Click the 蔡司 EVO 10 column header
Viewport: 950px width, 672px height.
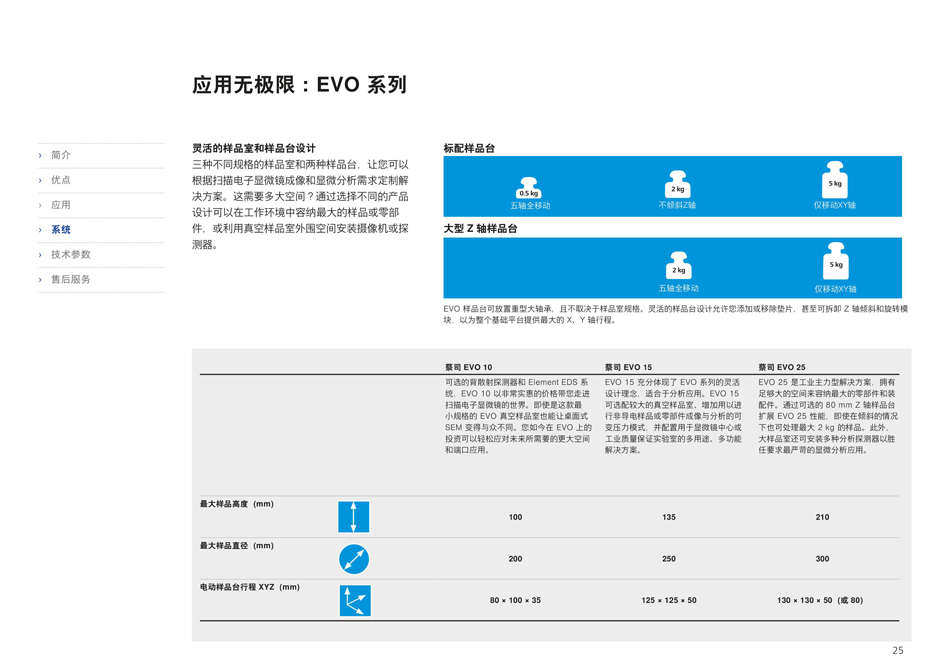click(468, 367)
